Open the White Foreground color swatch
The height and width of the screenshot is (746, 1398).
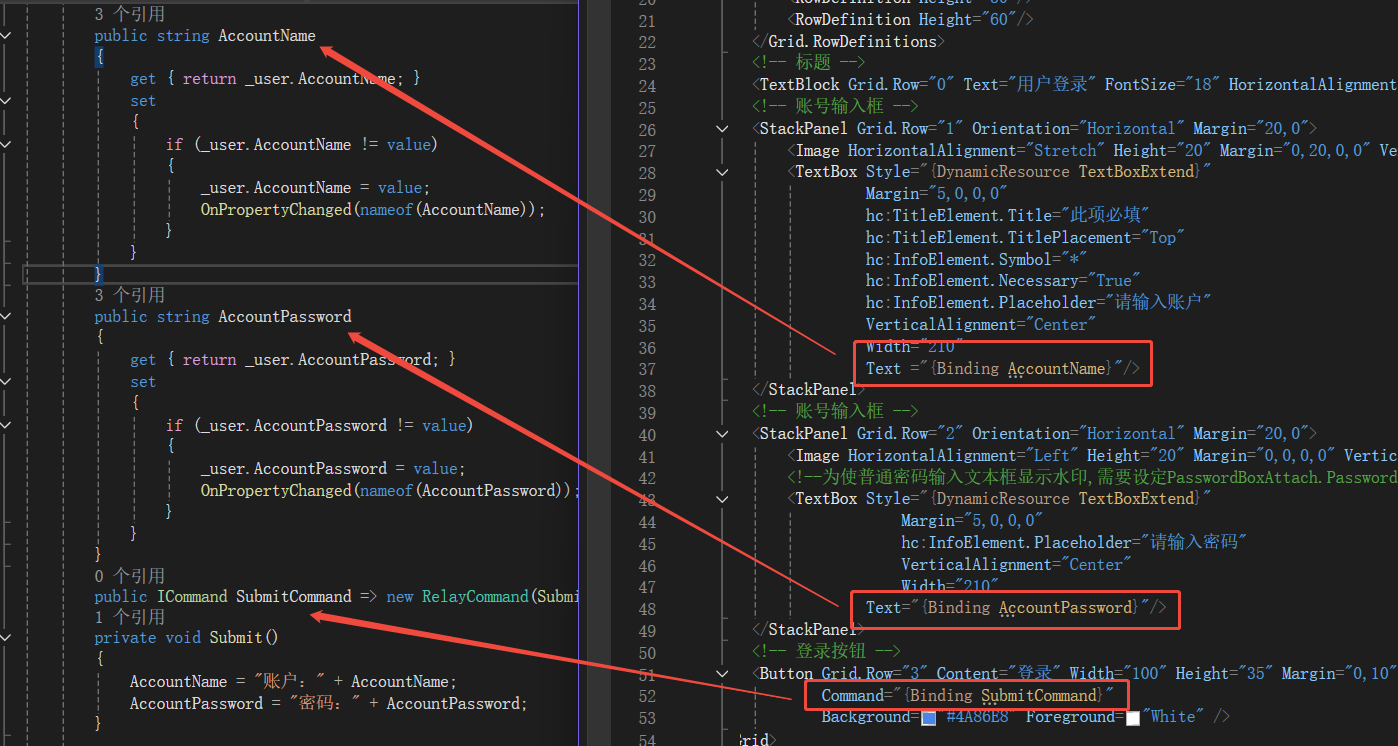tap(1133, 718)
